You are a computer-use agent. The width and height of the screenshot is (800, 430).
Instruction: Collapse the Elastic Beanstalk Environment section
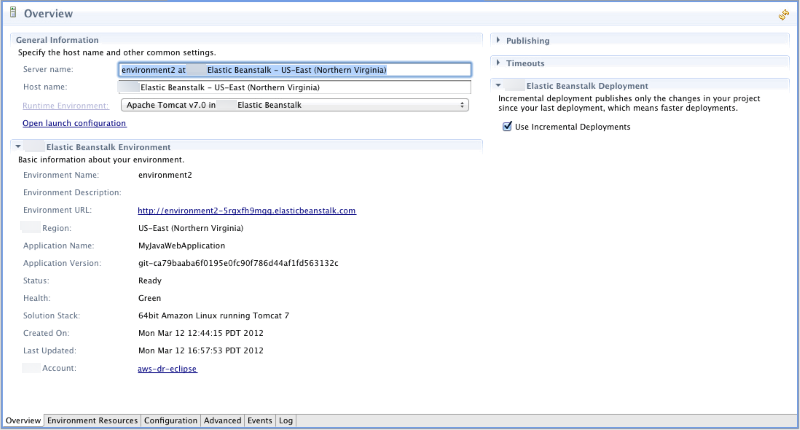point(18,147)
